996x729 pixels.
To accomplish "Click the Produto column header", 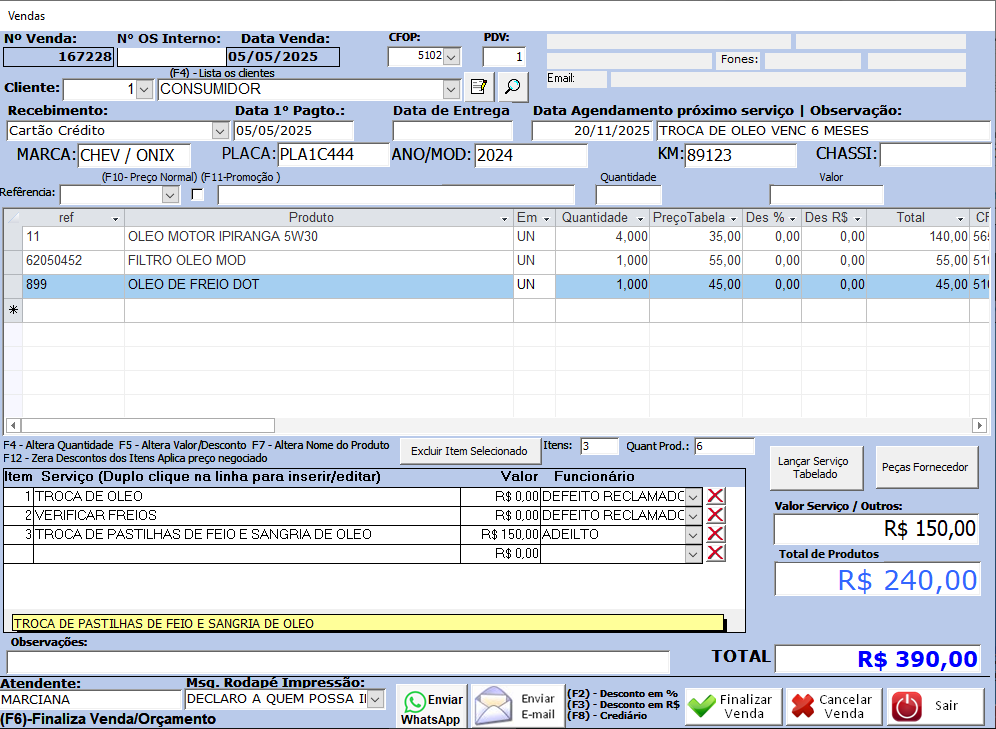I will 311,218.
